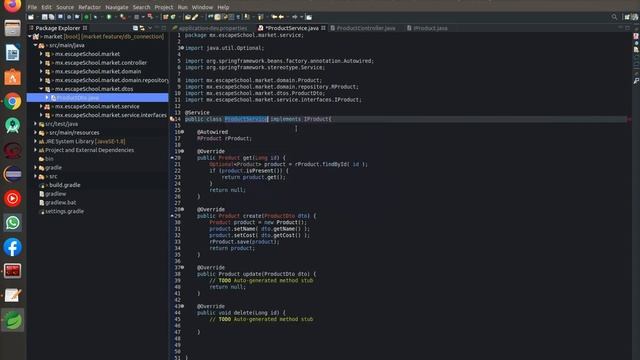
Task: Toggle the code fold at line 16 @Autowired
Action: coord(182,132)
